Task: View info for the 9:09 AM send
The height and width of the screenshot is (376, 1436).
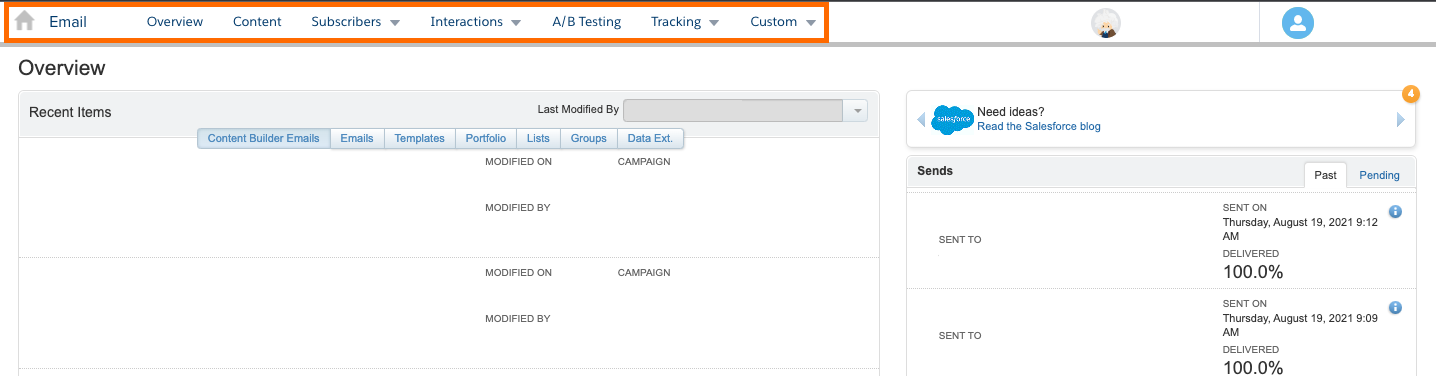Action: 1395,308
